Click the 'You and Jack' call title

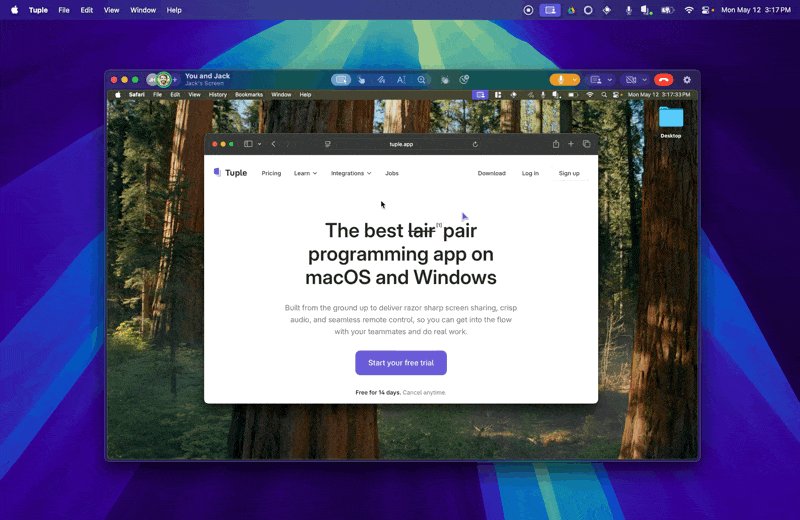[x=208, y=76]
